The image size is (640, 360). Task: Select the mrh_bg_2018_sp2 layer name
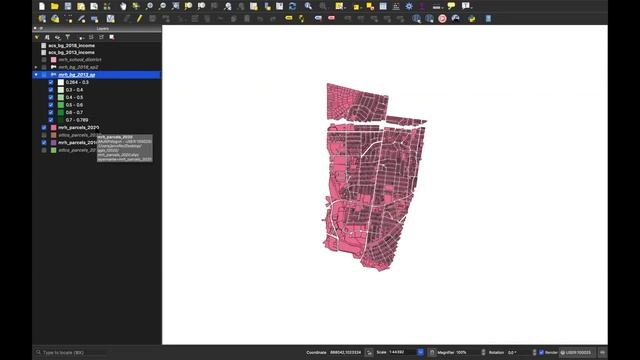point(78,67)
